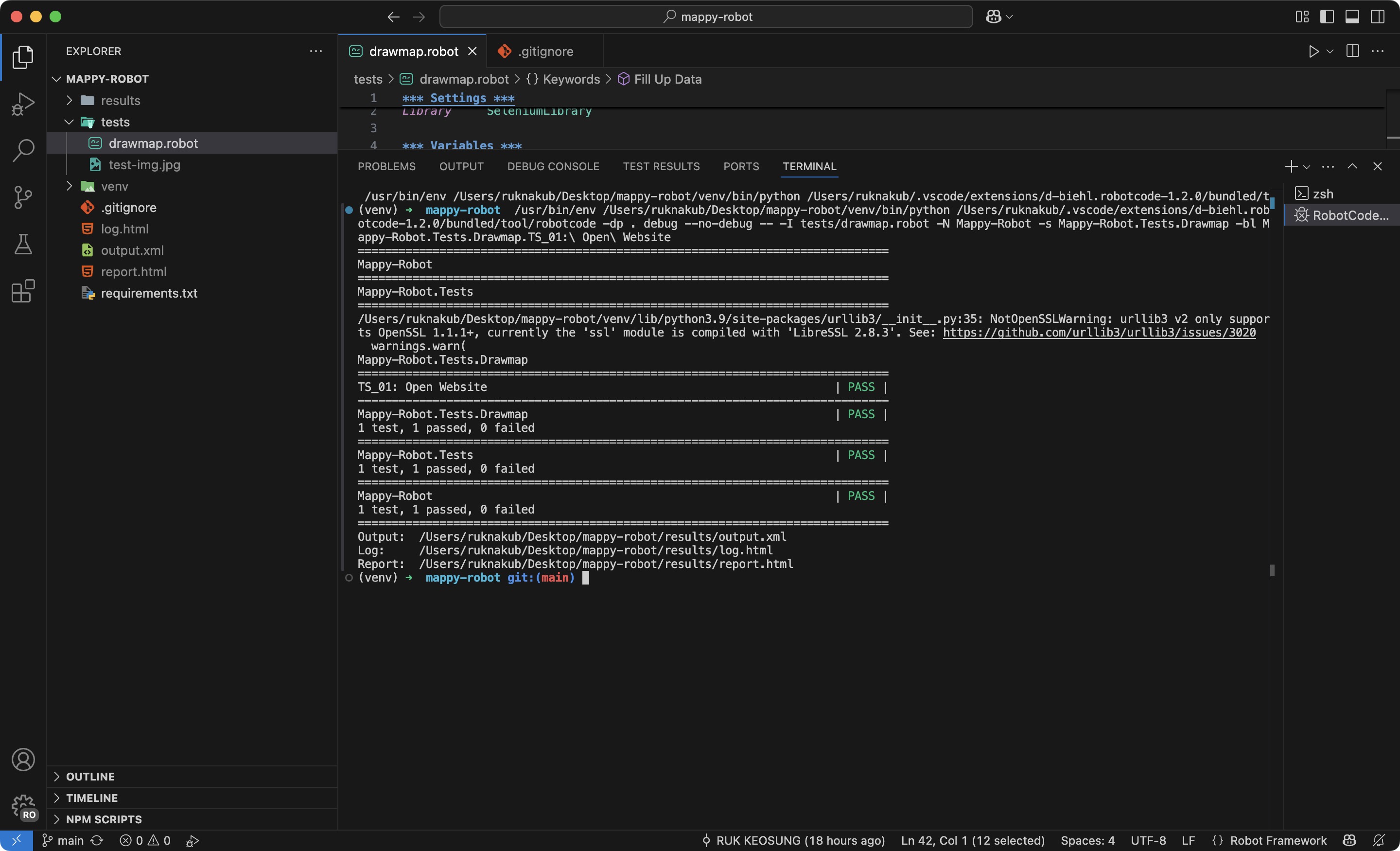Toggle the primary side bar
This screenshot has width=1400, height=851.
[x=1327, y=17]
